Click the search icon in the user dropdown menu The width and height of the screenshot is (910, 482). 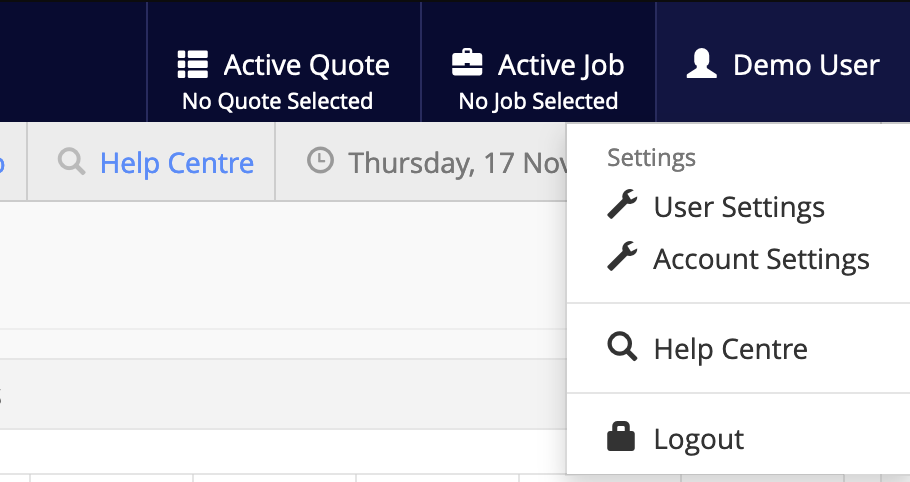tap(622, 348)
